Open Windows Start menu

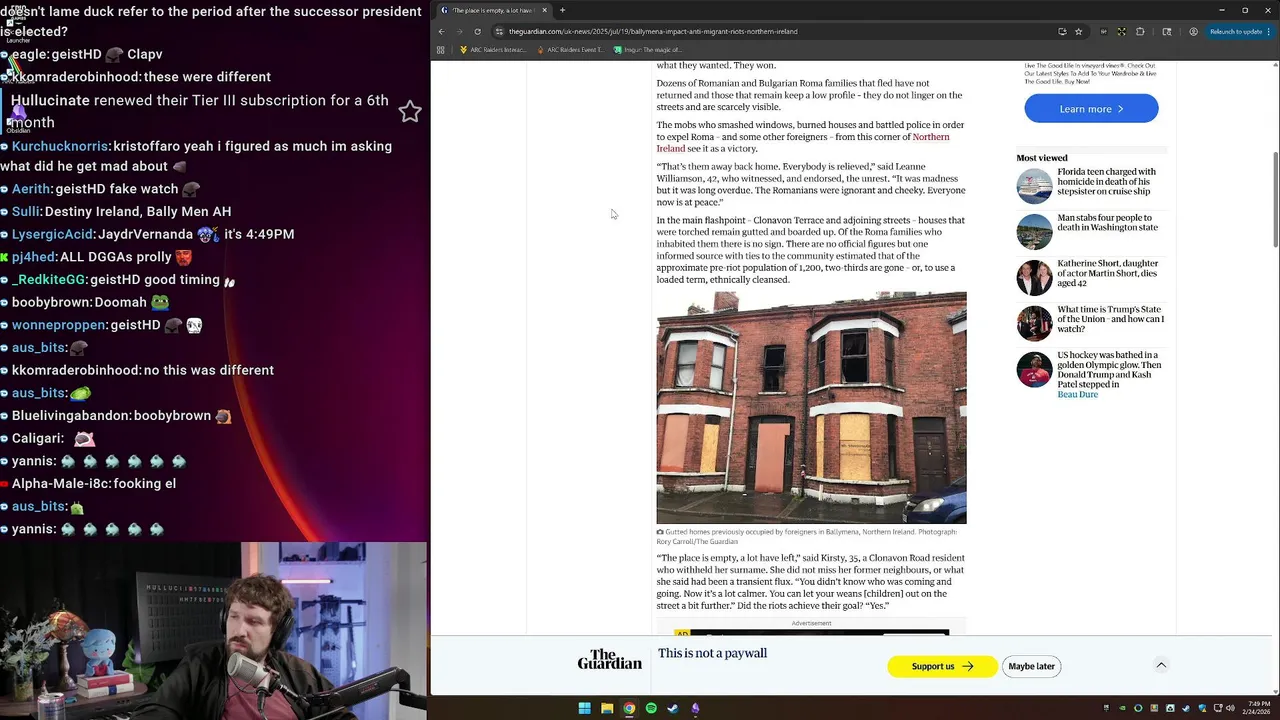[x=584, y=708]
